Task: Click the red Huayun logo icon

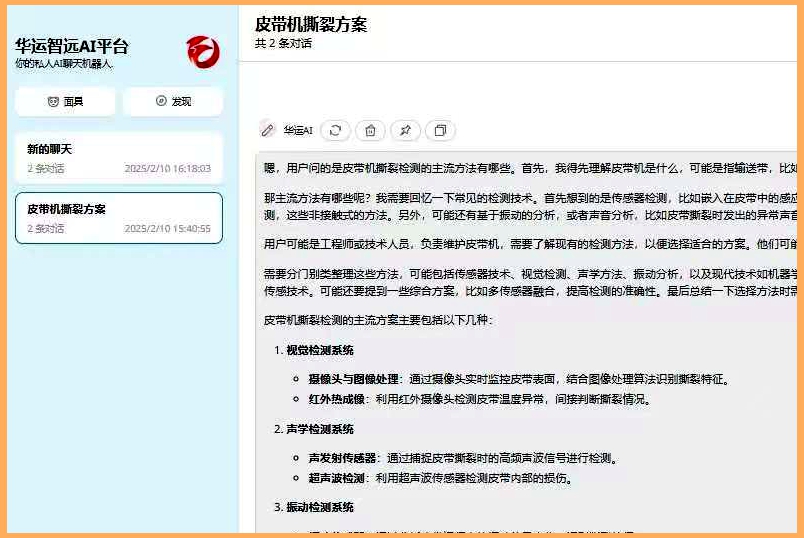Action: 203,51
